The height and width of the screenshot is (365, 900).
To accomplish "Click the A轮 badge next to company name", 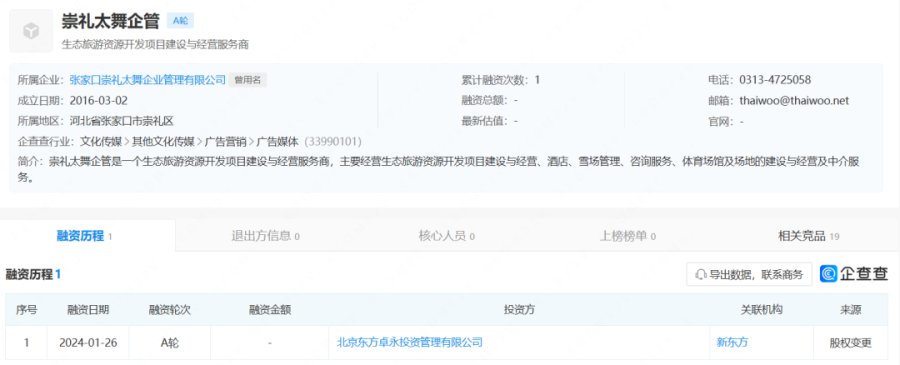I will (x=180, y=21).
